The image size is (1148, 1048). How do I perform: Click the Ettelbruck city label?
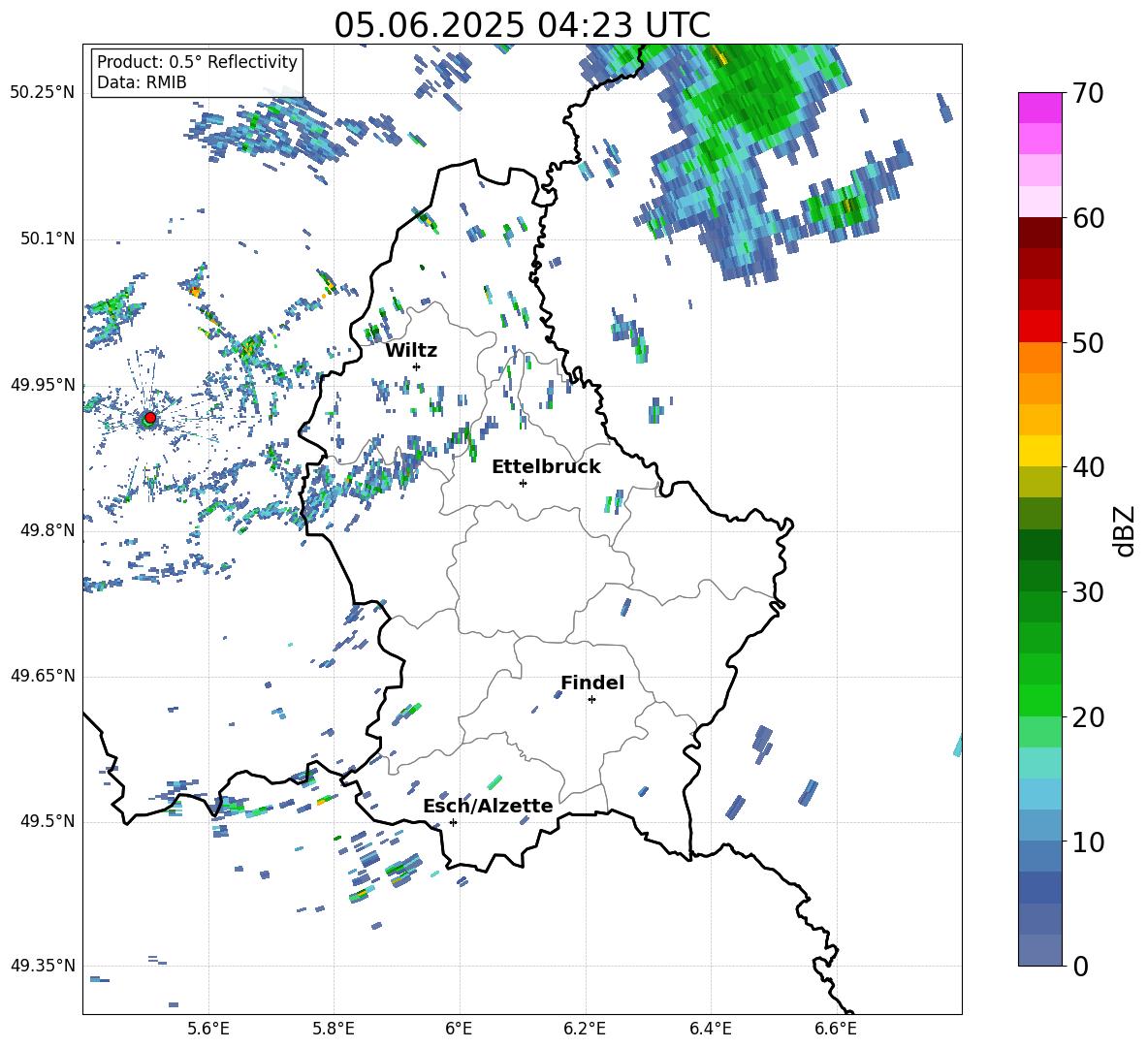(546, 467)
